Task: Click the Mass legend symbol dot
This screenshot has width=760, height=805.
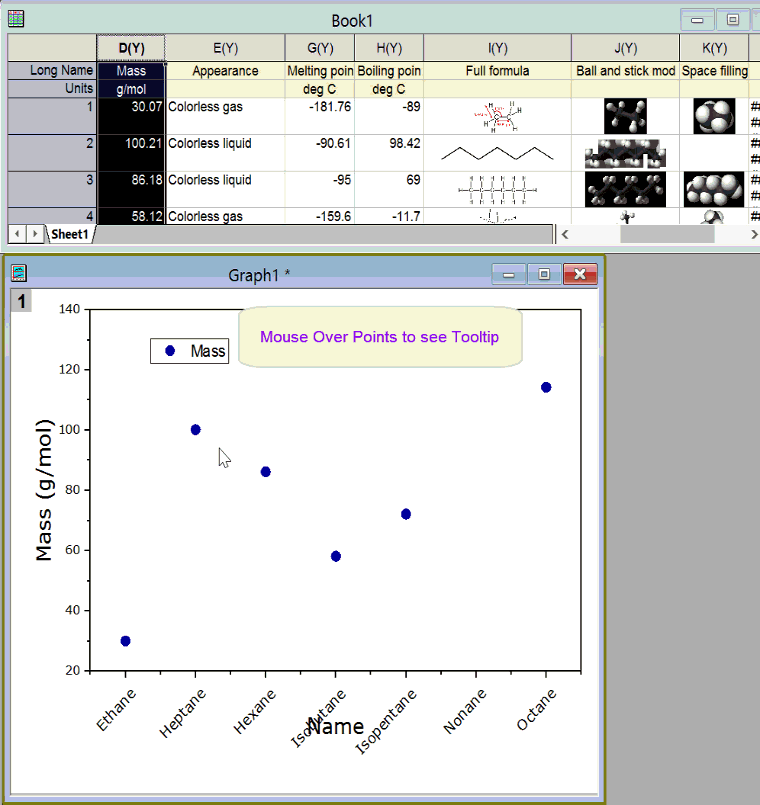Action: point(170,351)
